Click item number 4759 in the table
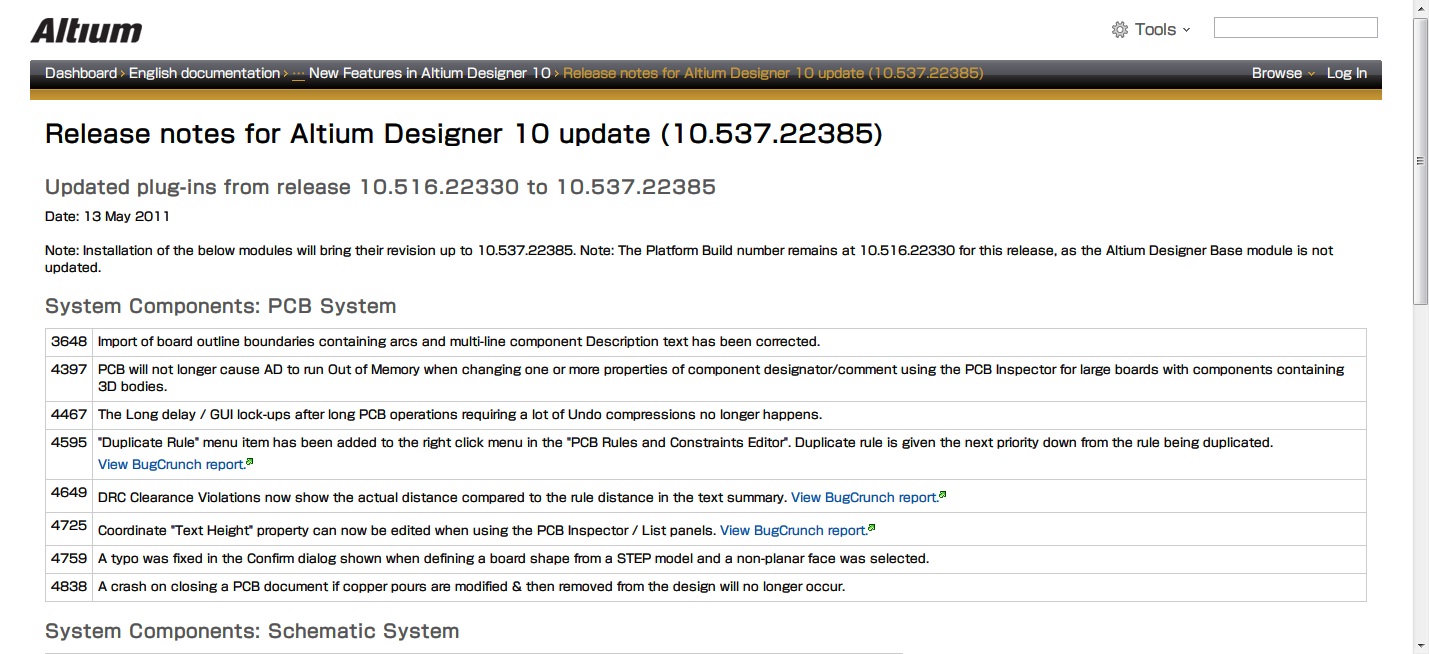This screenshot has width=1429, height=654. (69, 558)
